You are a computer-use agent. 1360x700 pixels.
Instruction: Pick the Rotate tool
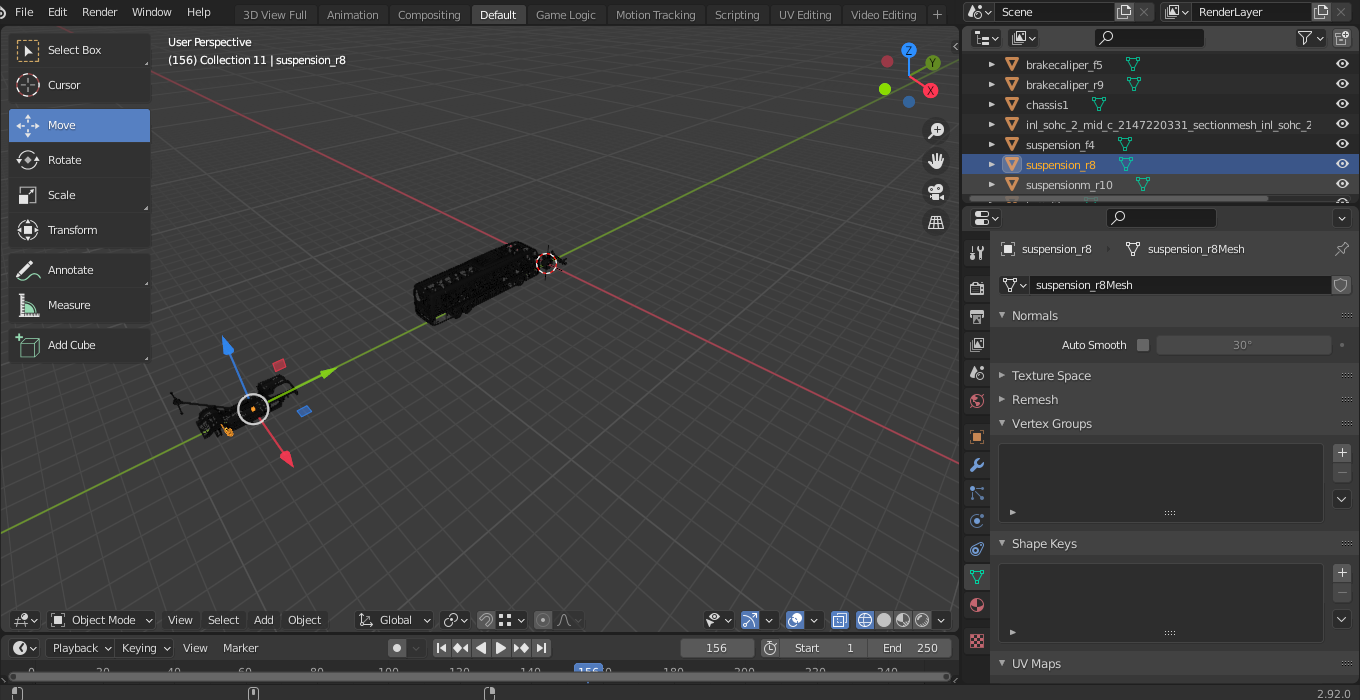click(80, 160)
